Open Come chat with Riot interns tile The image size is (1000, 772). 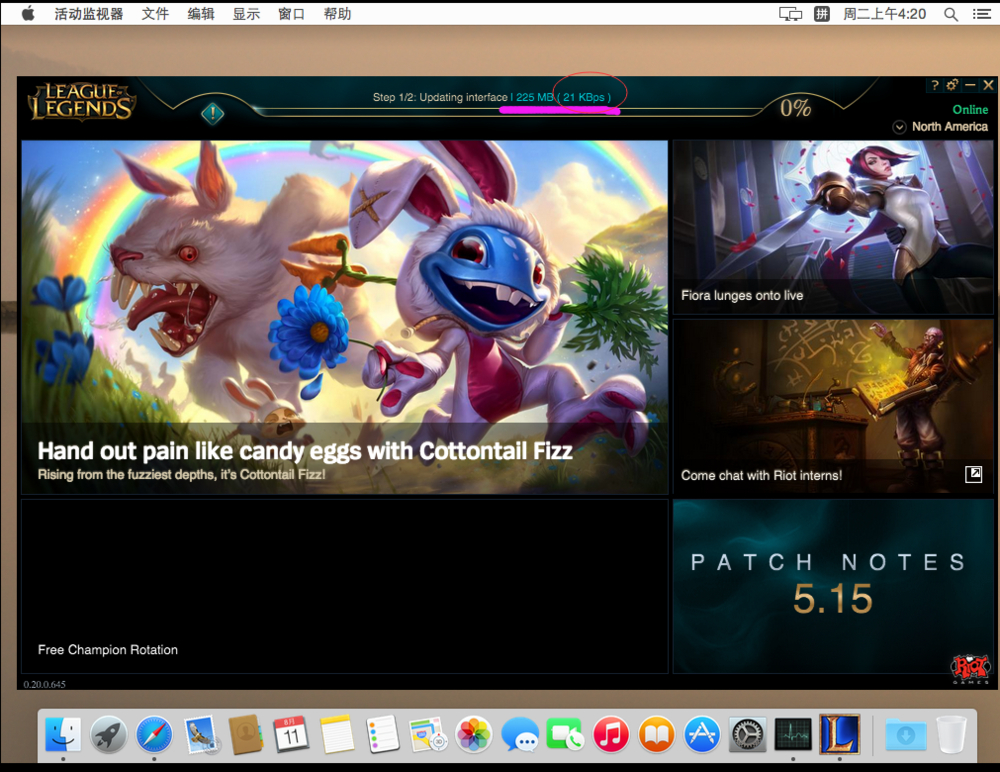coord(833,407)
